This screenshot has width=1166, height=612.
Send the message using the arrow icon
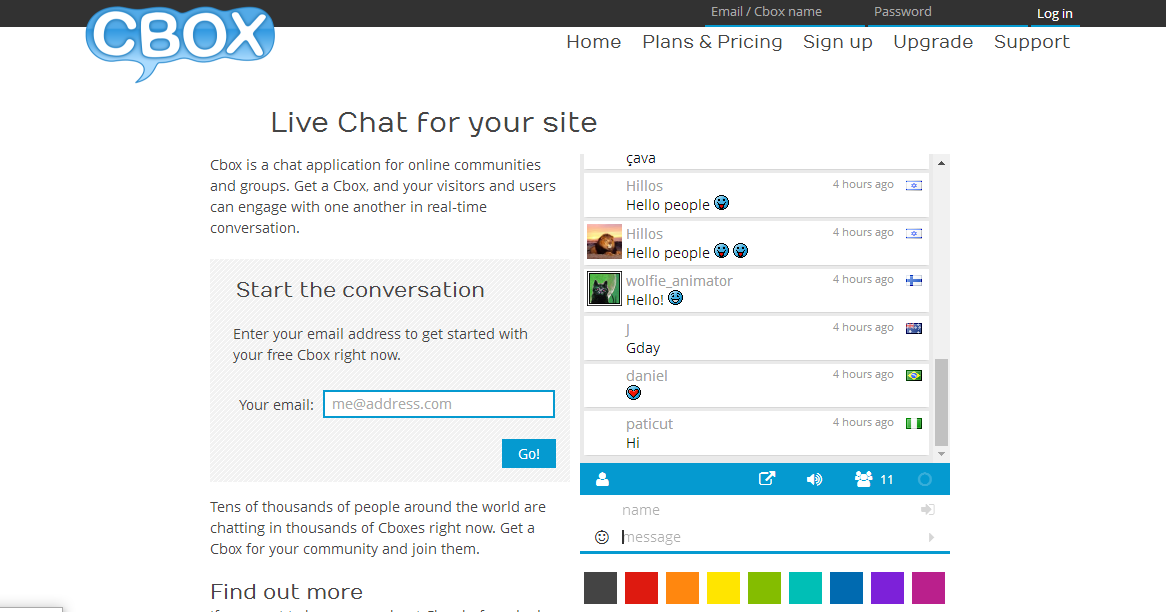tap(931, 537)
